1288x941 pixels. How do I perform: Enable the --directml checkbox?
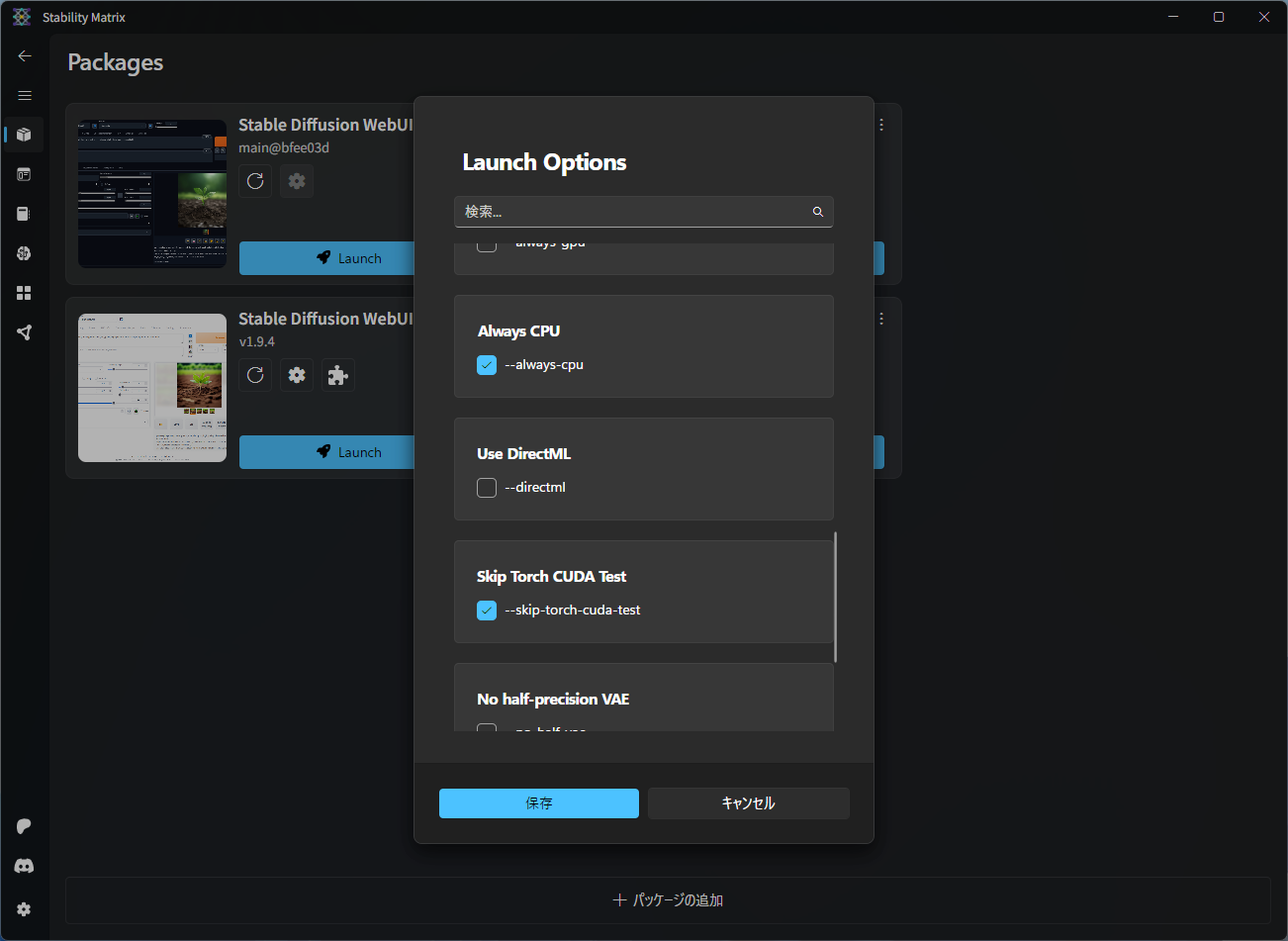487,488
